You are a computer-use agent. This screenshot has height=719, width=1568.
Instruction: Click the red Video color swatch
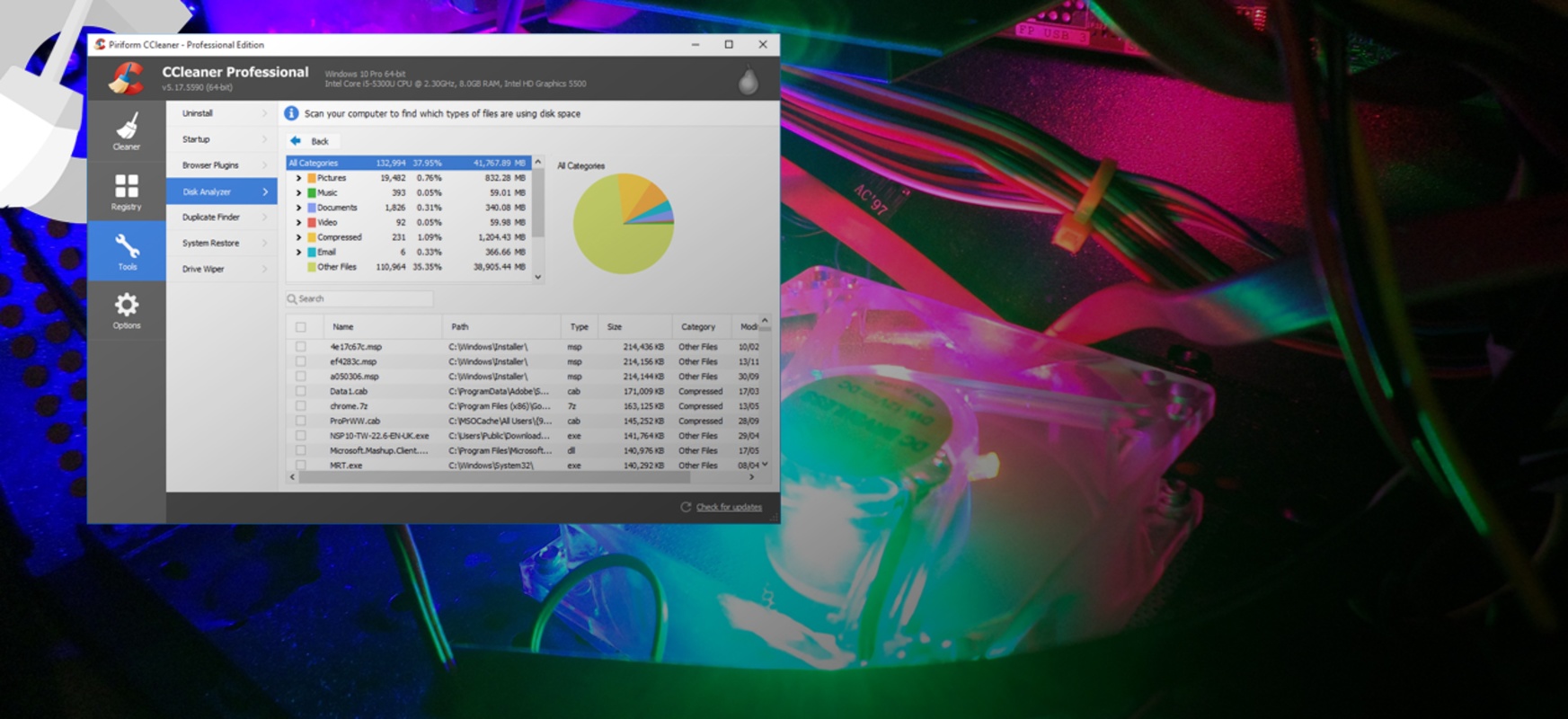[x=312, y=222]
